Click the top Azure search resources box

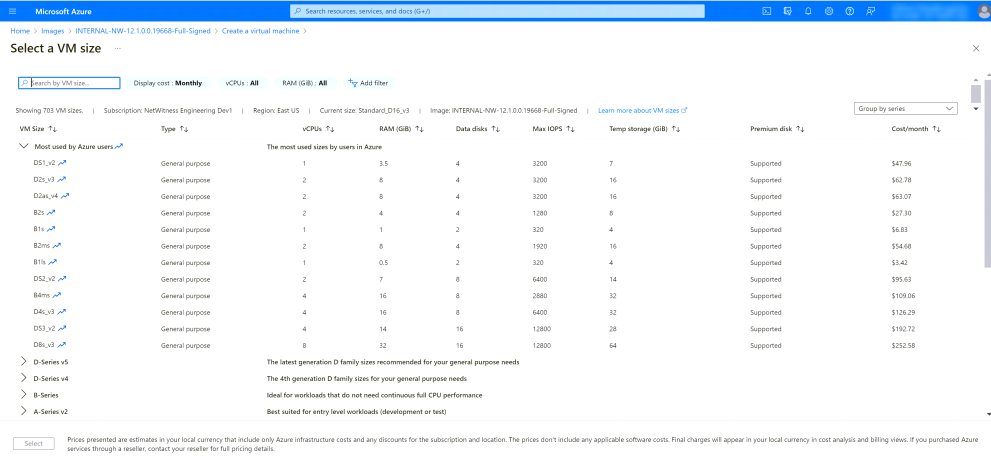(497, 11)
